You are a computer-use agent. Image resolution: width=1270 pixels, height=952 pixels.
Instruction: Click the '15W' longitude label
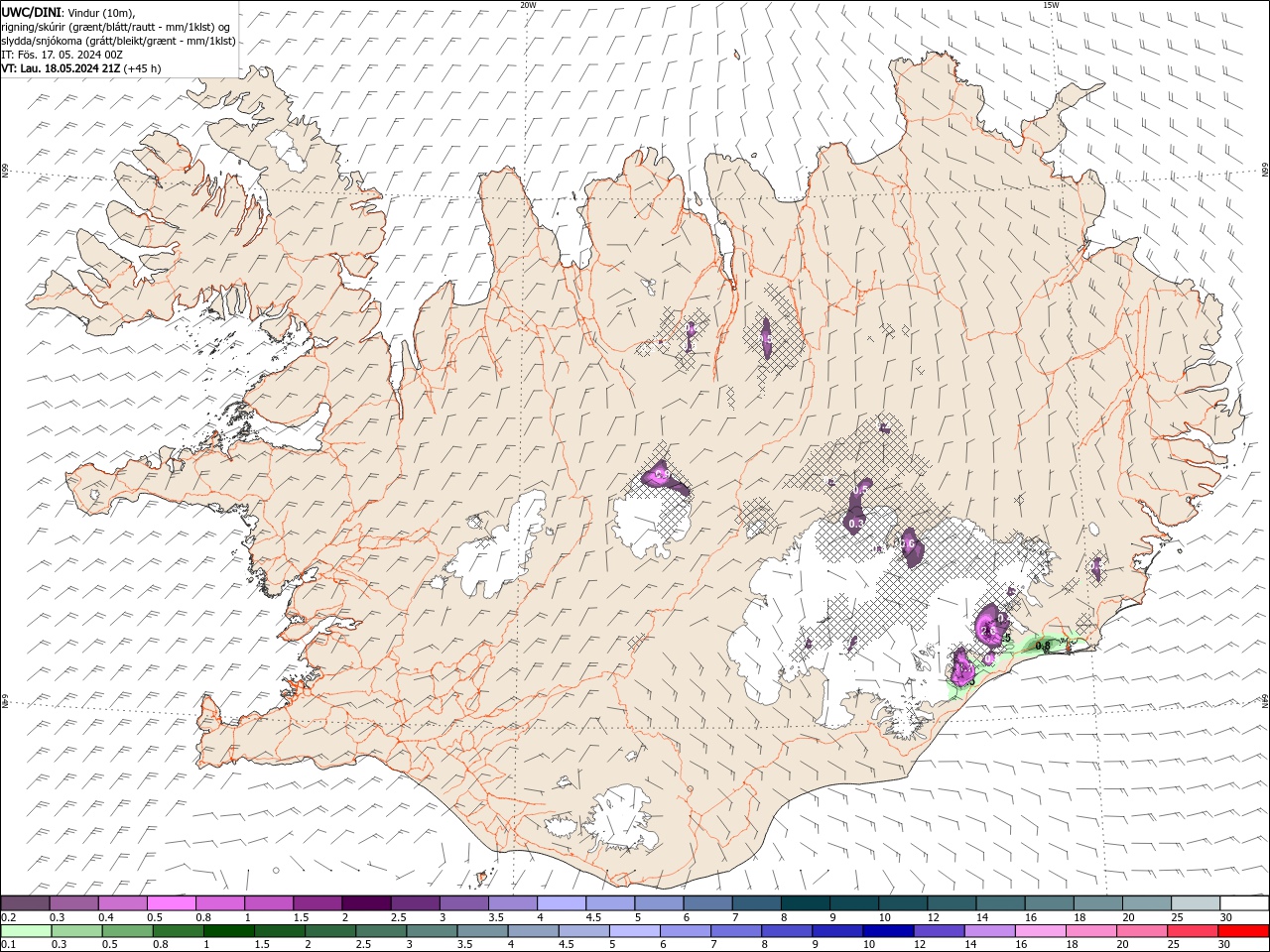tap(1051, 5)
